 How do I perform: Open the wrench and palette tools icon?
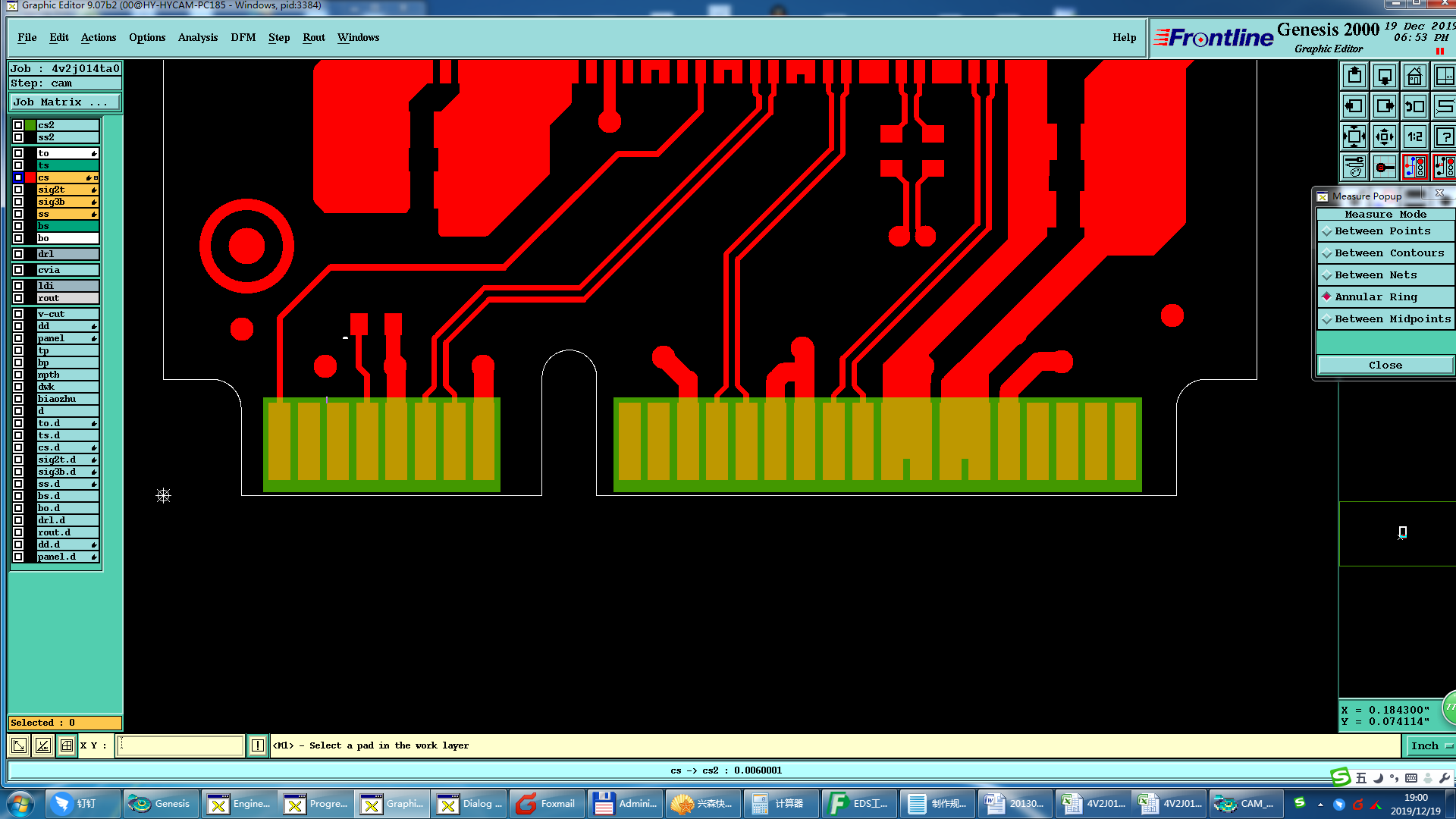tap(1354, 167)
